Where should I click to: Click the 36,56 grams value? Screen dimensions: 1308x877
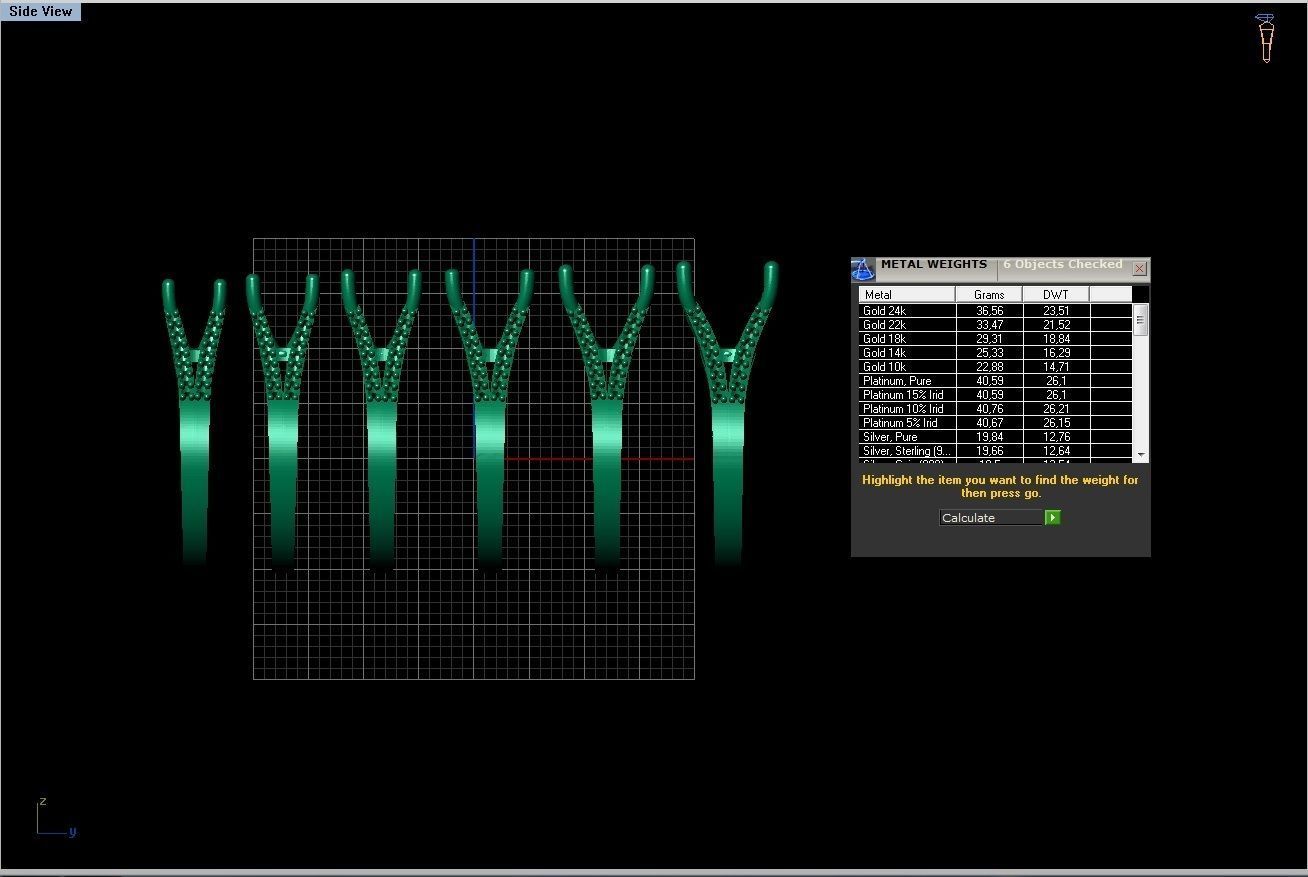[x=990, y=311]
